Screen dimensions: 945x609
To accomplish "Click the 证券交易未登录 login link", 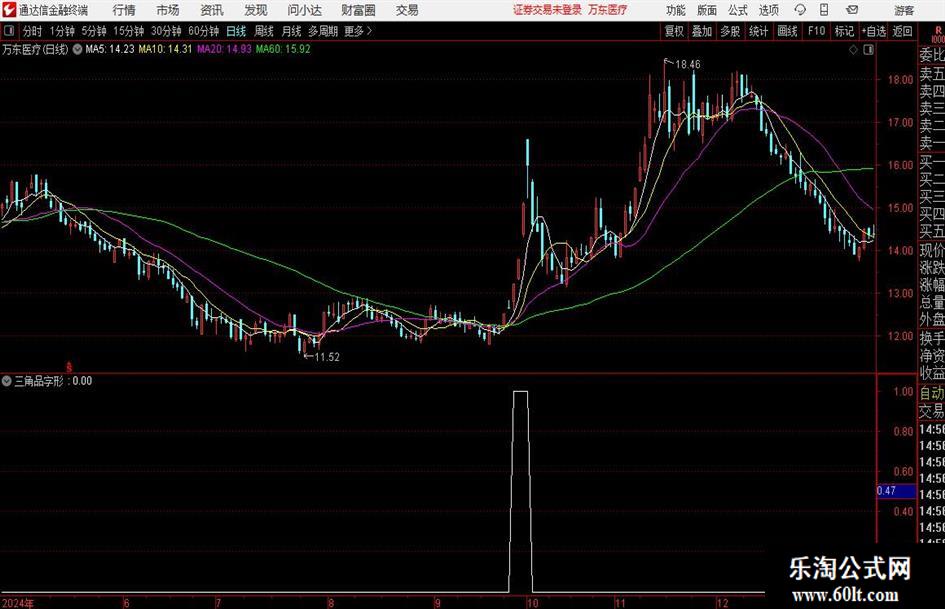I will coord(547,10).
